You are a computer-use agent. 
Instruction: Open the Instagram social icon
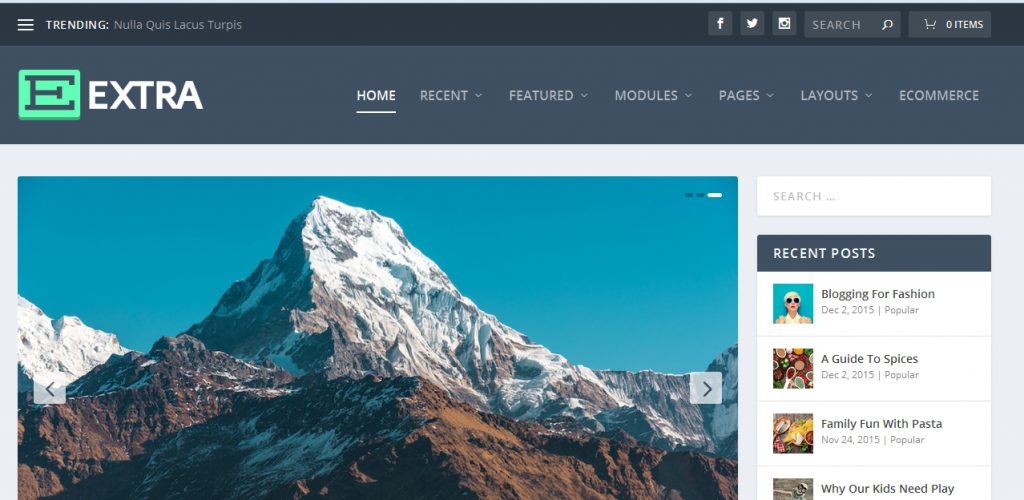point(784,24)
